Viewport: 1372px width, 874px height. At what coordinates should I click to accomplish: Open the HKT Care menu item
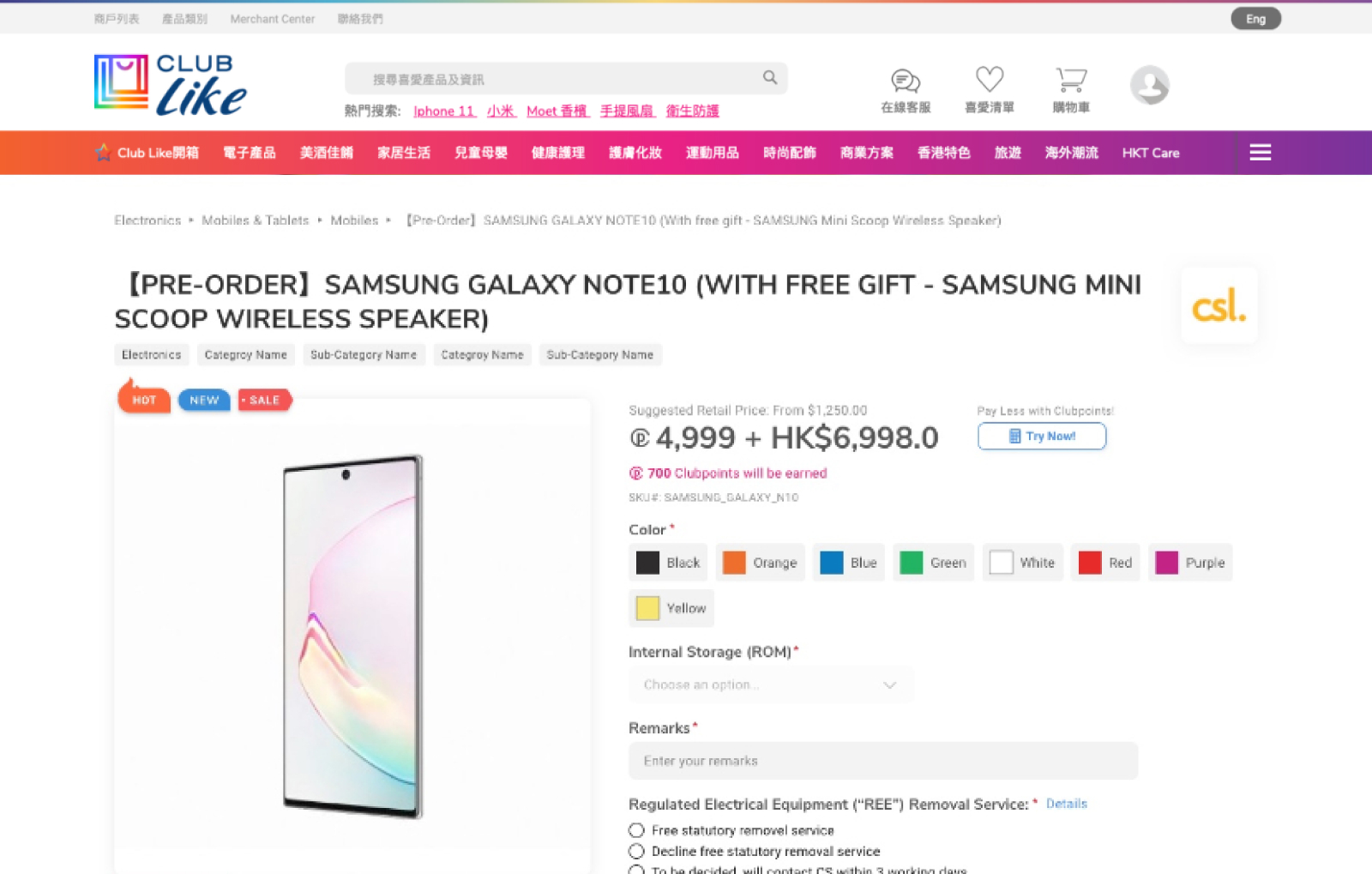pos(1151,153)
